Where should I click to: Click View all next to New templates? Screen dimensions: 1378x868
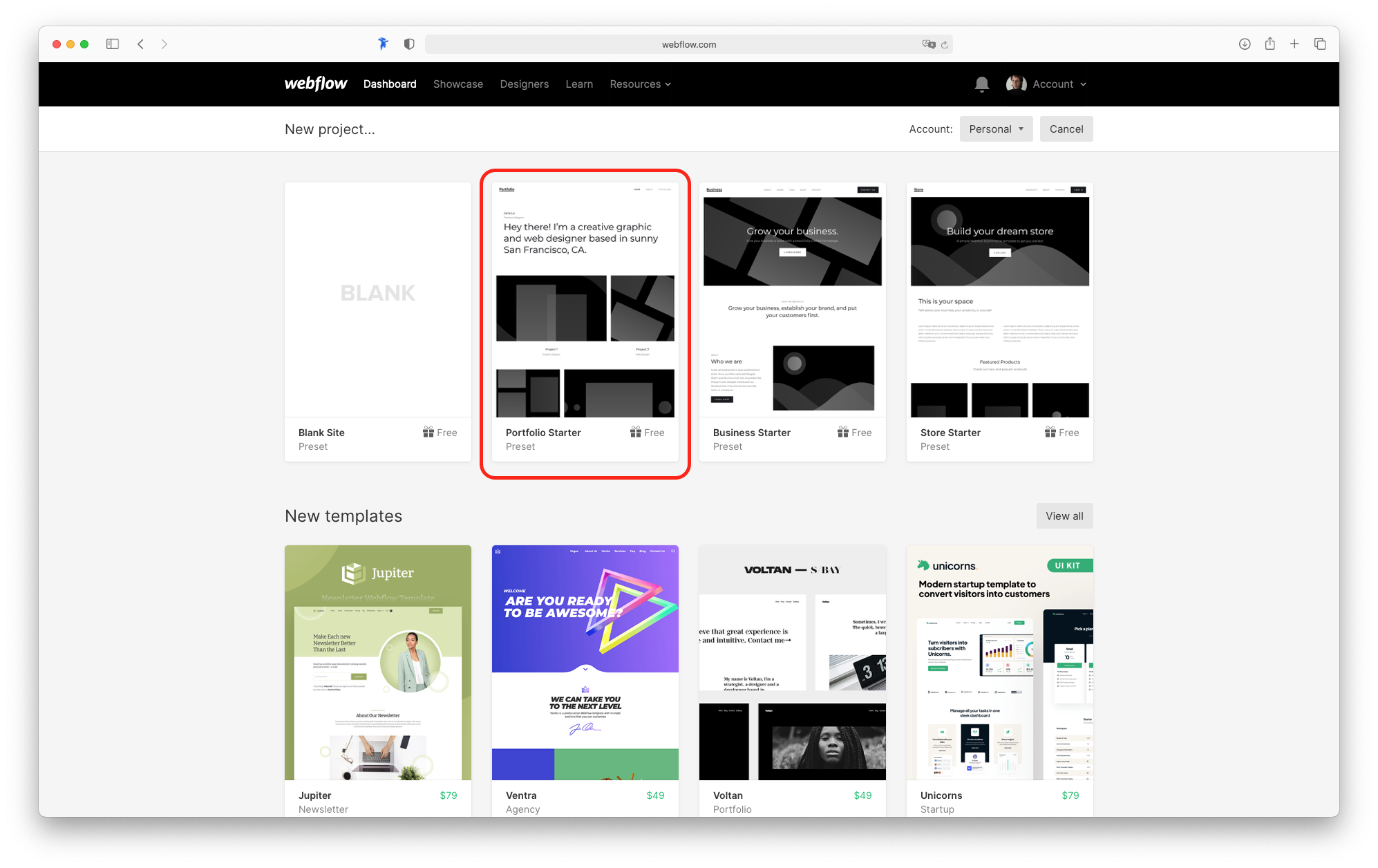(1064, 516)
